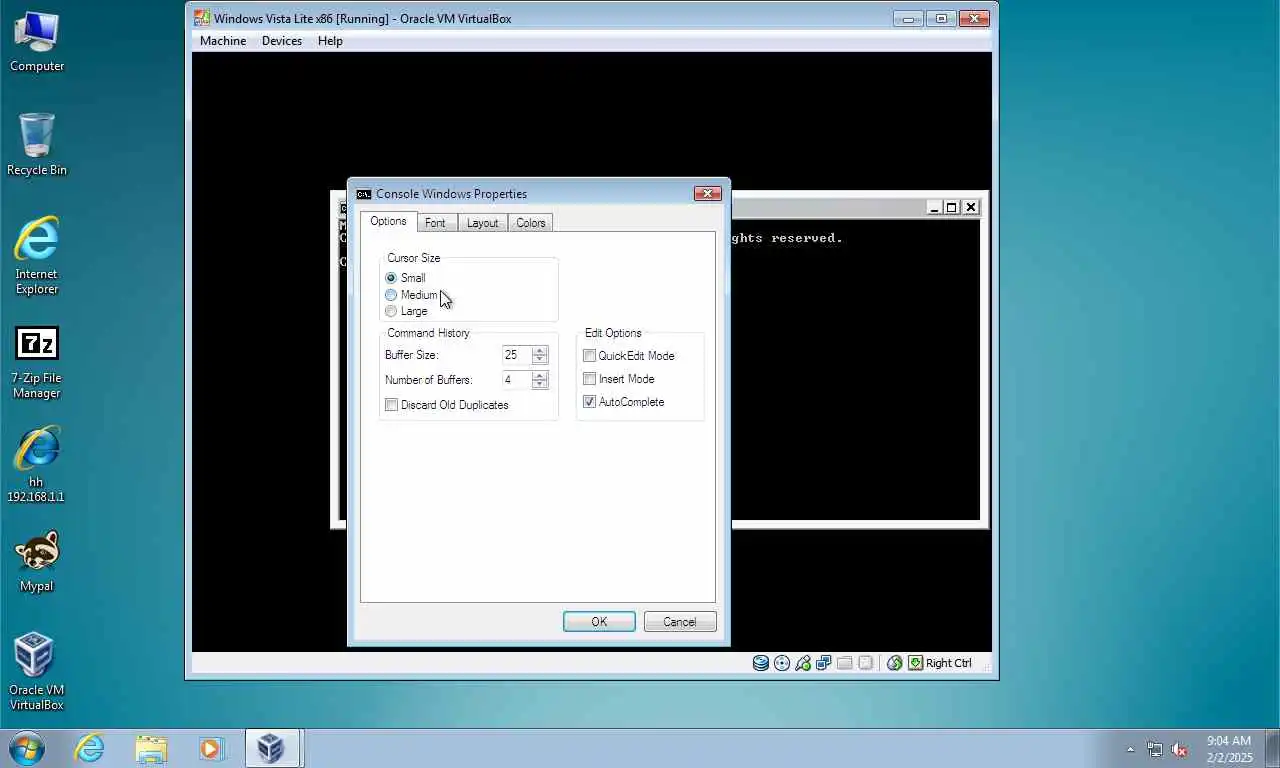
Task: Click OK in Console Properties
Action: pos(599,622)
